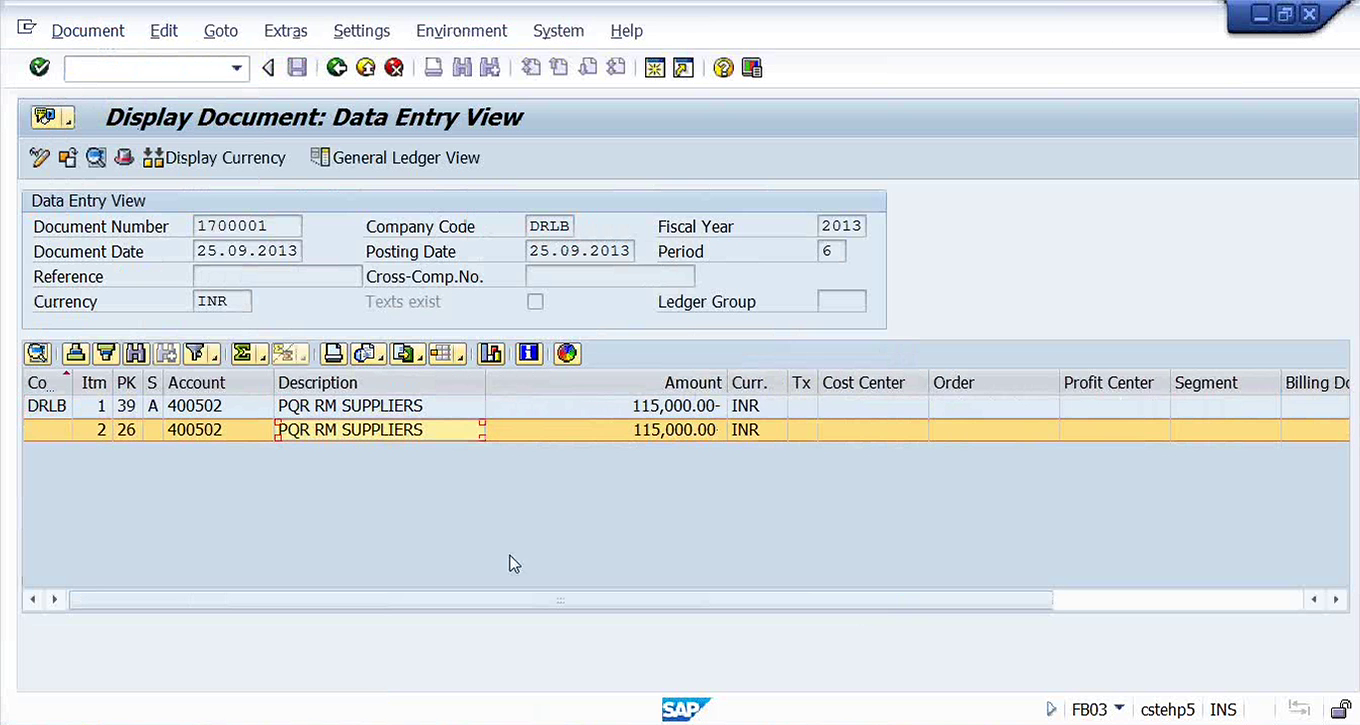Screen dimensions: 1360x725
Task: Toggle the Texts exist checkbox
Action: (x=535, y=301)
